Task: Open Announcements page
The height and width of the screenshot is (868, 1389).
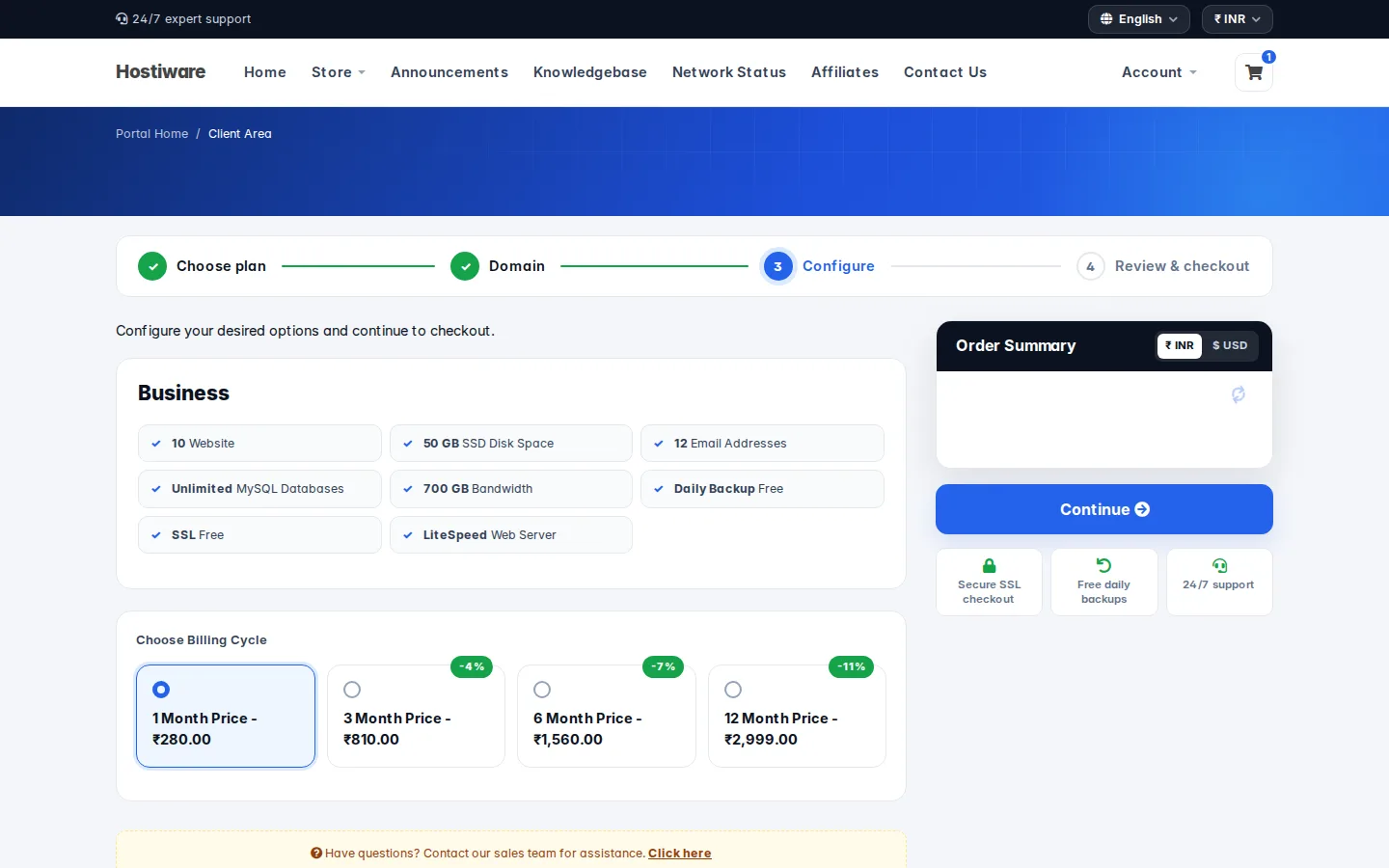Action: pyautogui.click(x=449, y=72)
